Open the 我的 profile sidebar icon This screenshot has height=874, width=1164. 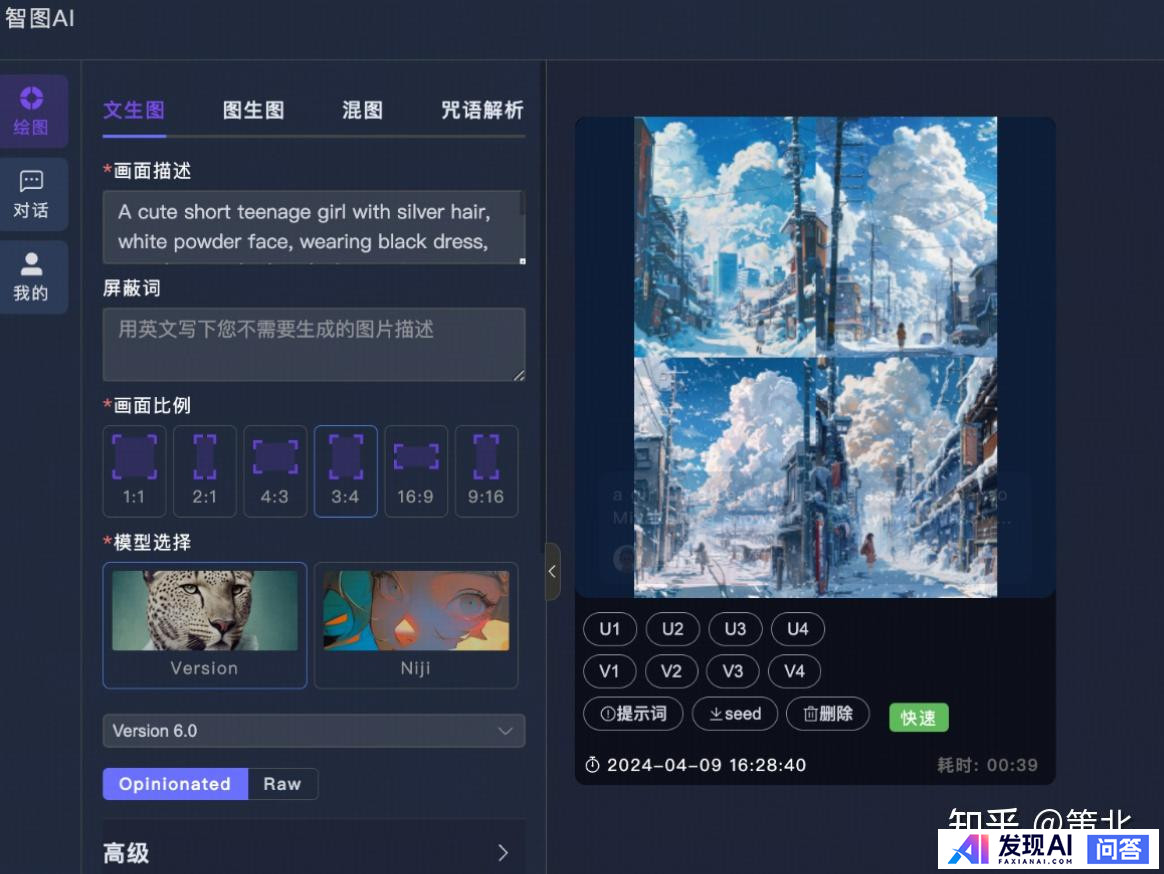[x=32, y=277]
